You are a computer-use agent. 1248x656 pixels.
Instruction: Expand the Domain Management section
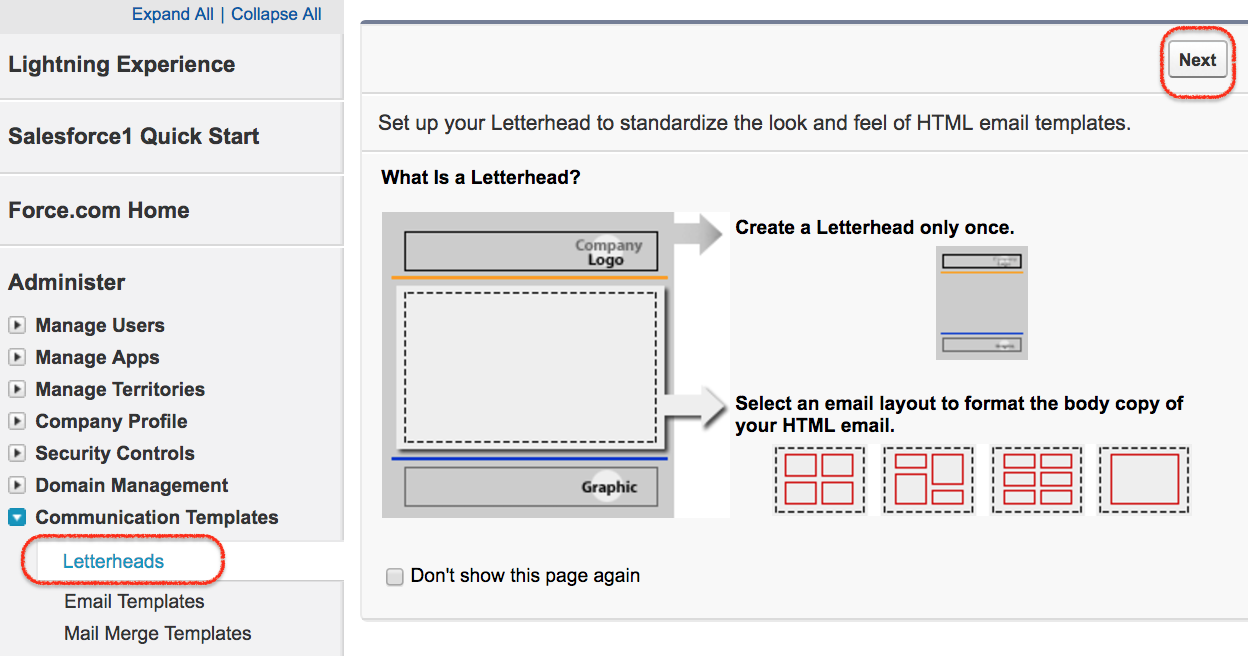(x=17, y=485)
